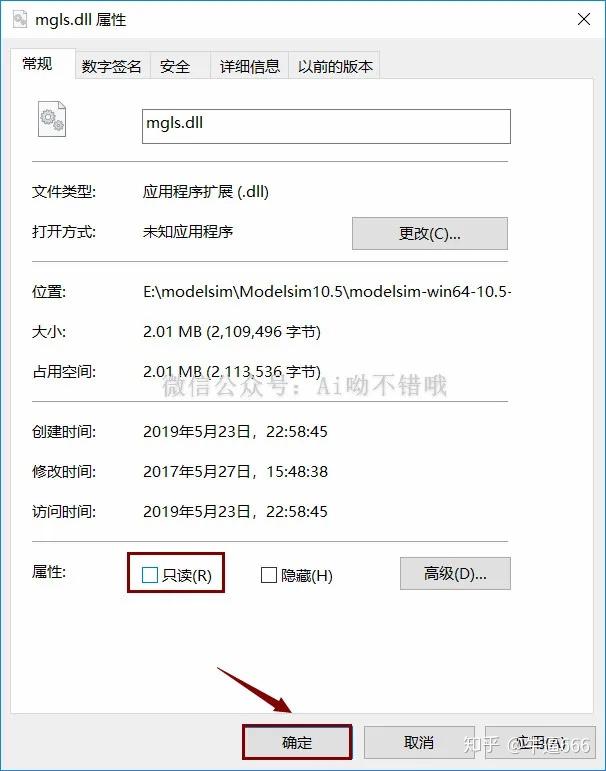Click the 更改(C)... button
This screenshot has height=771, width=606.
[x=429, y=234]
